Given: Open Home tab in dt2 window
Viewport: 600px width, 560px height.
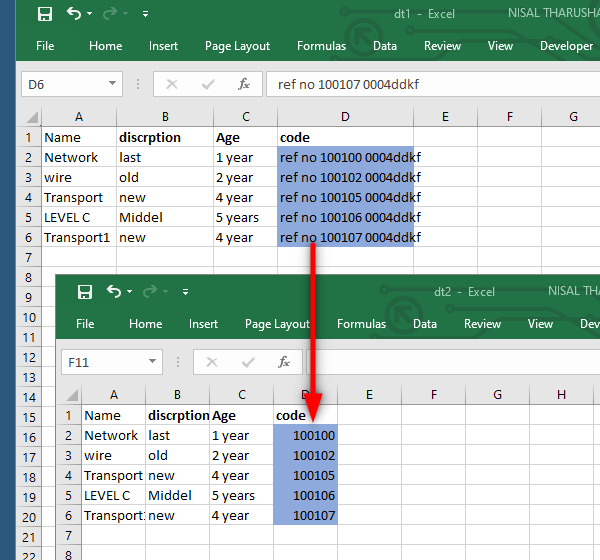Looking at the screenshot, I should (145, 324).
